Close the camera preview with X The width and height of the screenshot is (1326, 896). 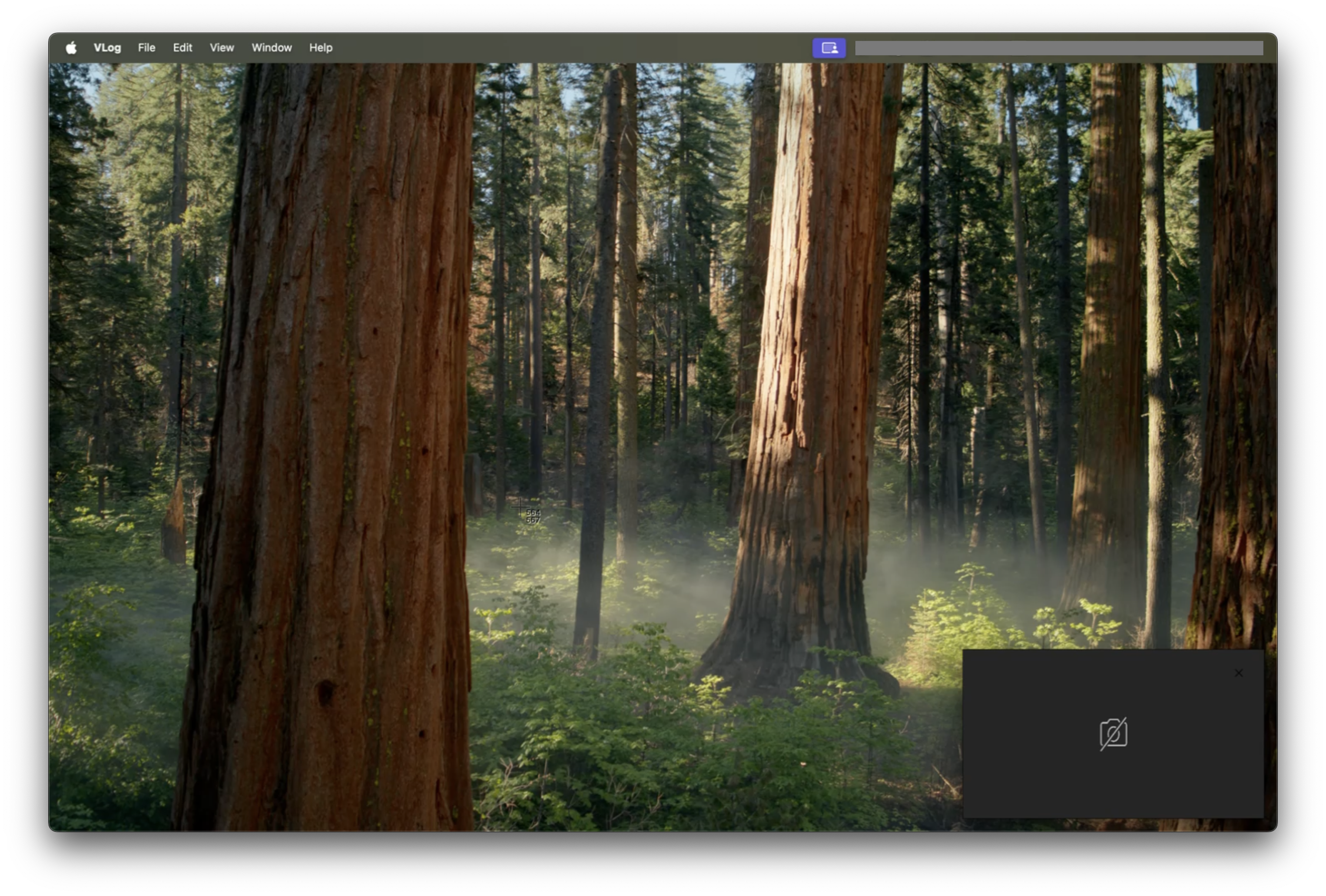[x=1238, y=674]
